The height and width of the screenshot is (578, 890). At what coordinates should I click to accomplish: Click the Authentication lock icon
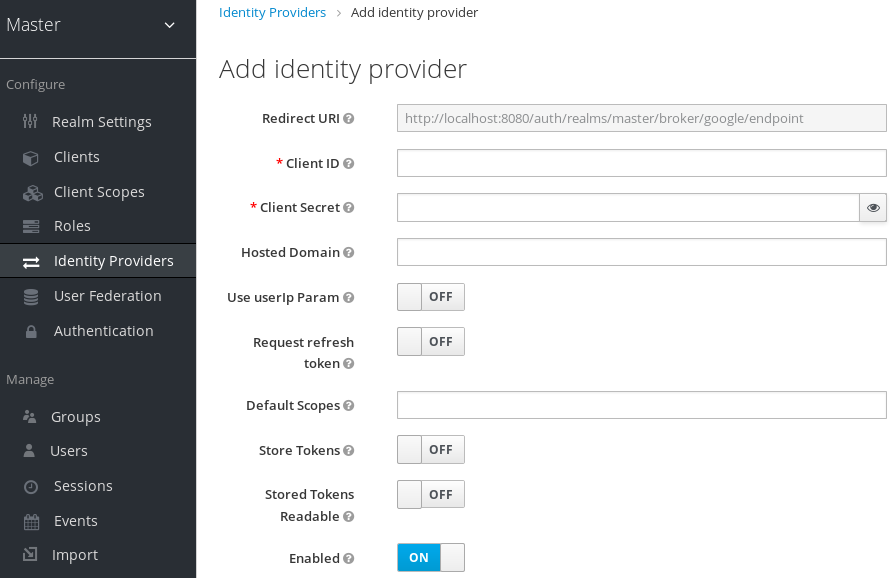pos(31,332)
